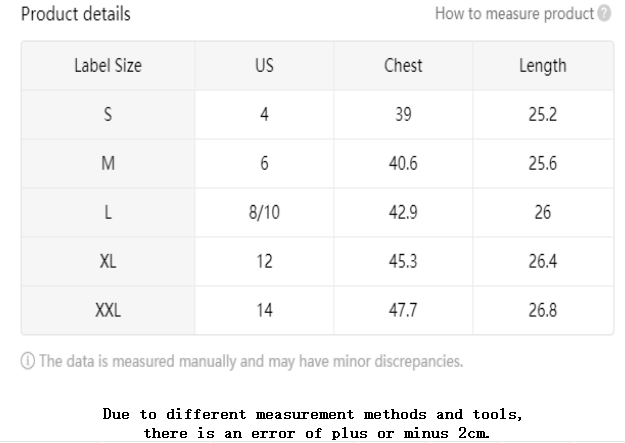Select the XL label size cell
The image size is (625, 443).
pyautogui.click(x=108, y=262)
